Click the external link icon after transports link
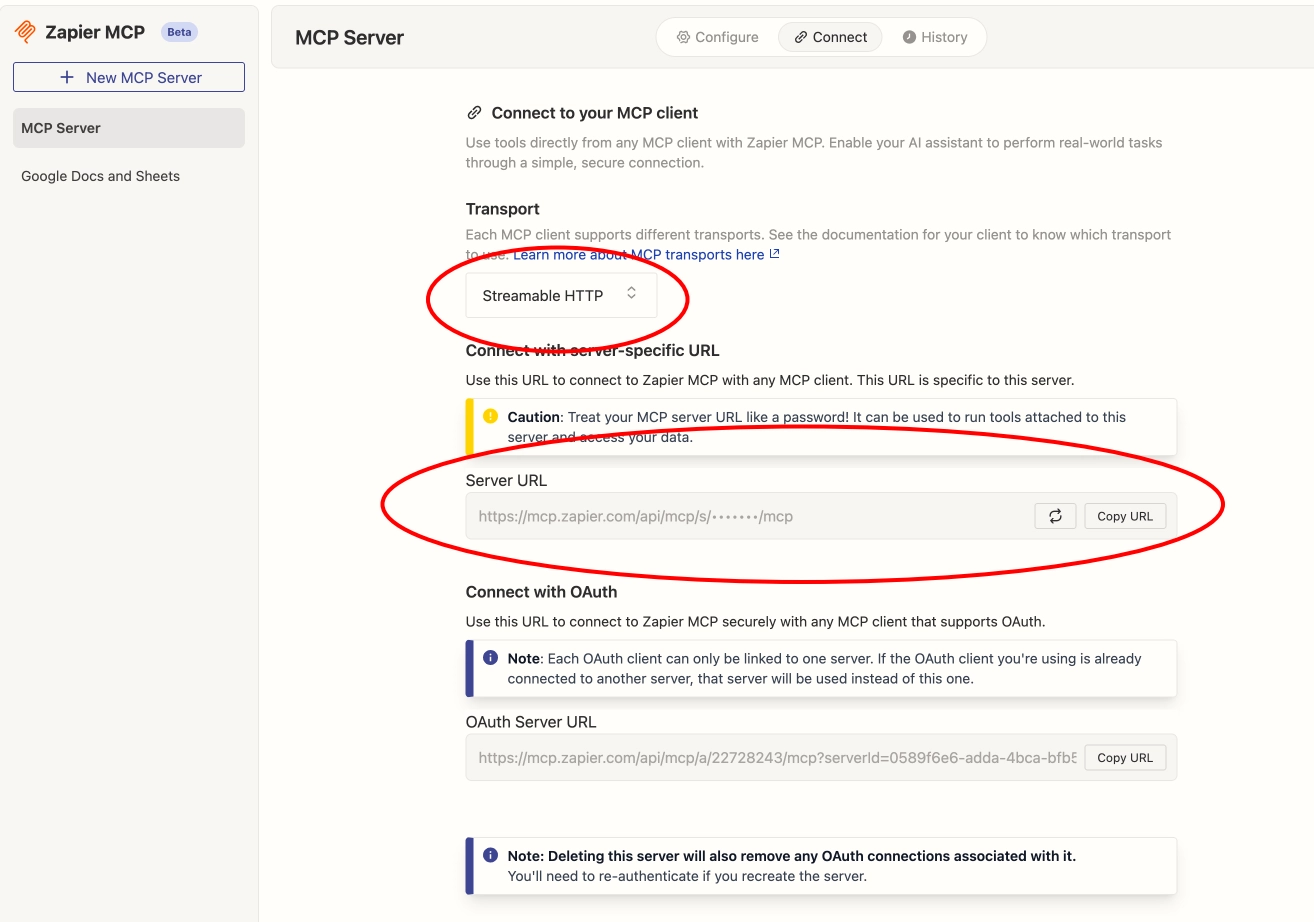Screen dimensions: 1314x922 [774, 254]
